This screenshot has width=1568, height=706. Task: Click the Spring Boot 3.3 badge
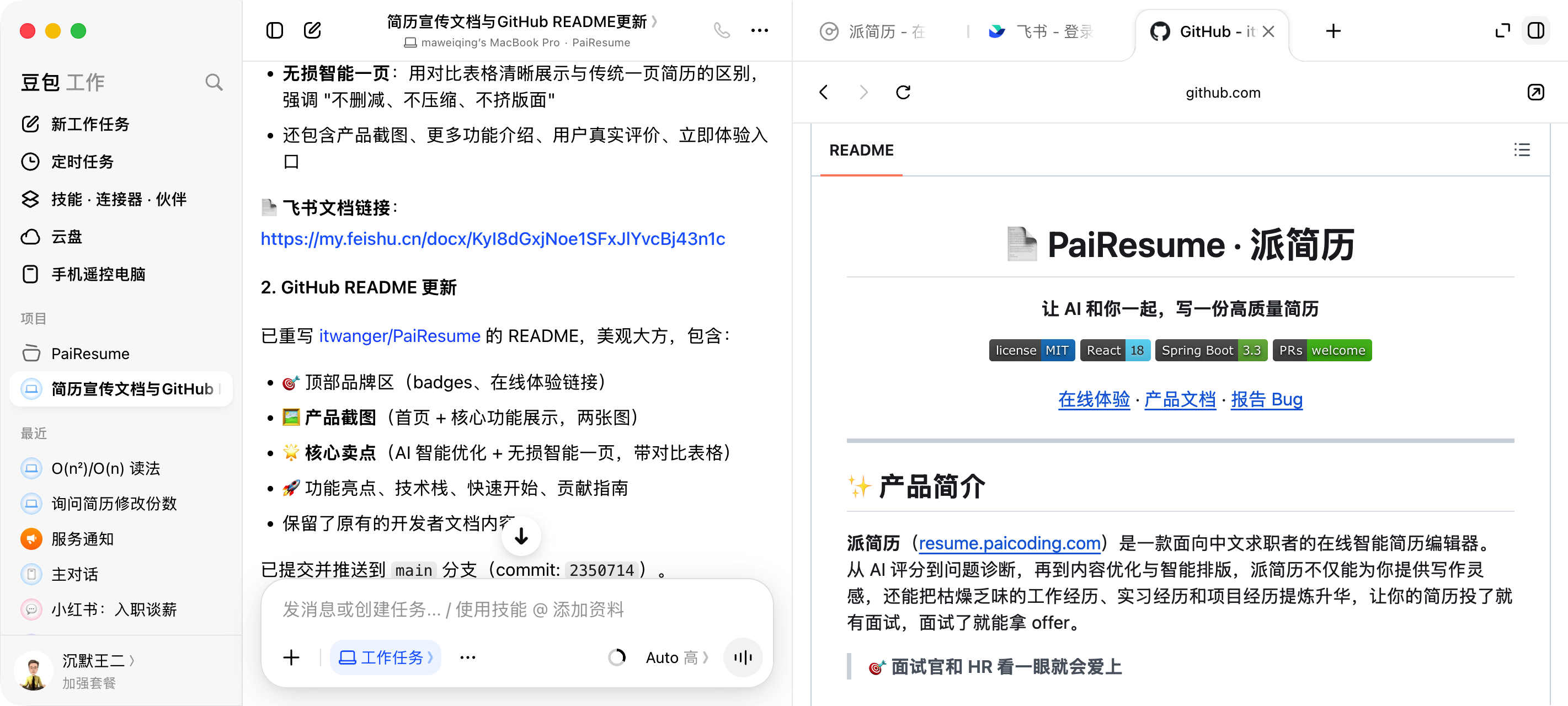click(x=1210, y=351)
